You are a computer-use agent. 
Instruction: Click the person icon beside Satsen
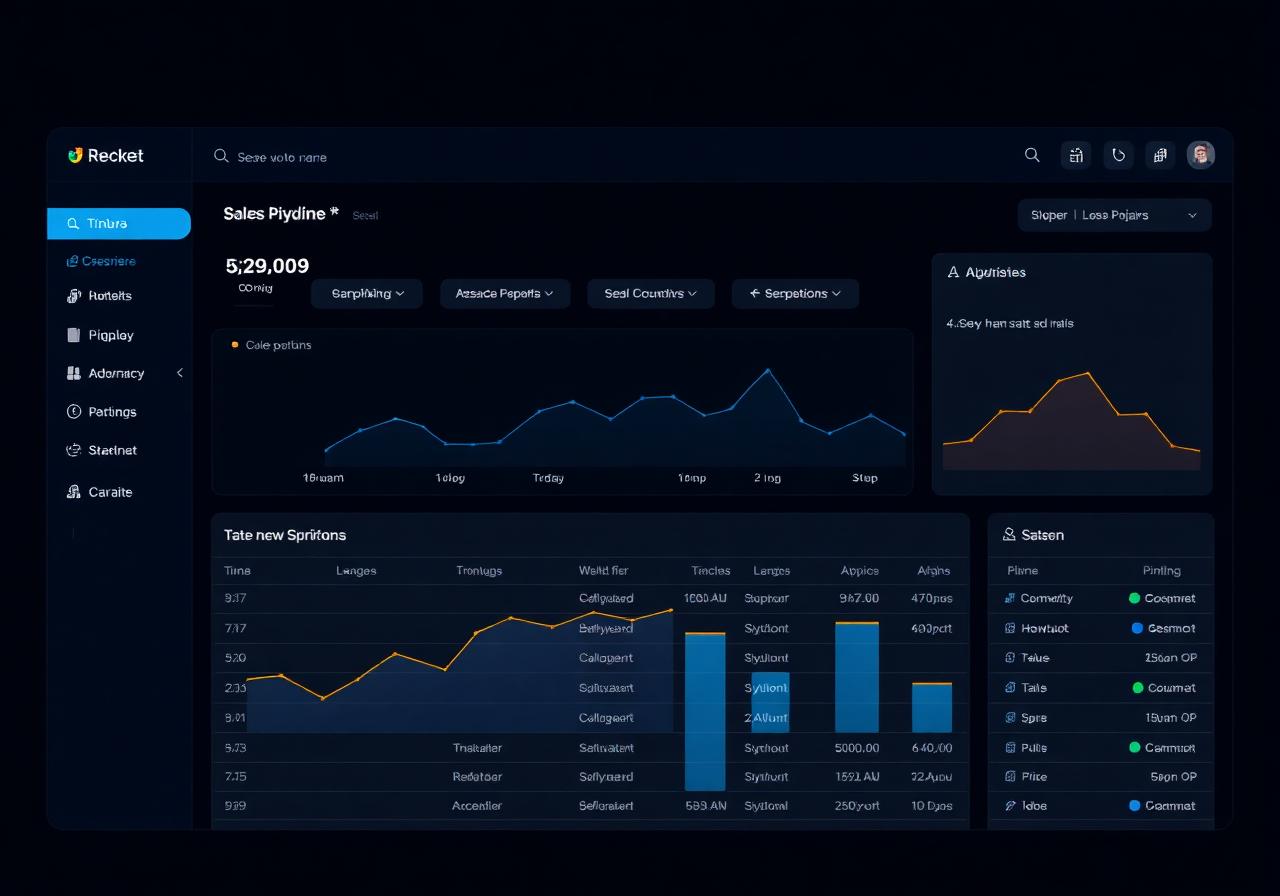pos(1009,535)
